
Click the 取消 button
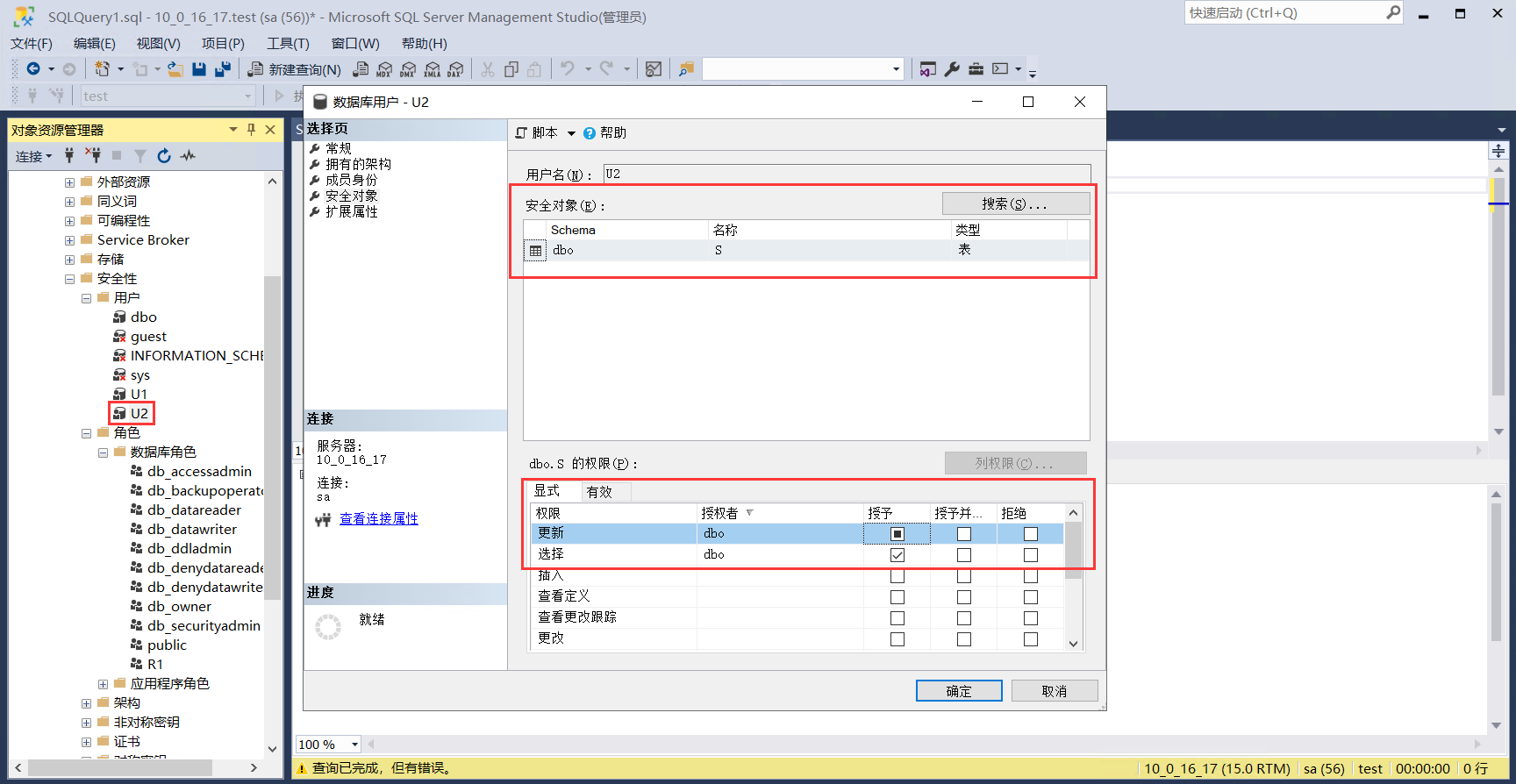(x=1055, y=691)
